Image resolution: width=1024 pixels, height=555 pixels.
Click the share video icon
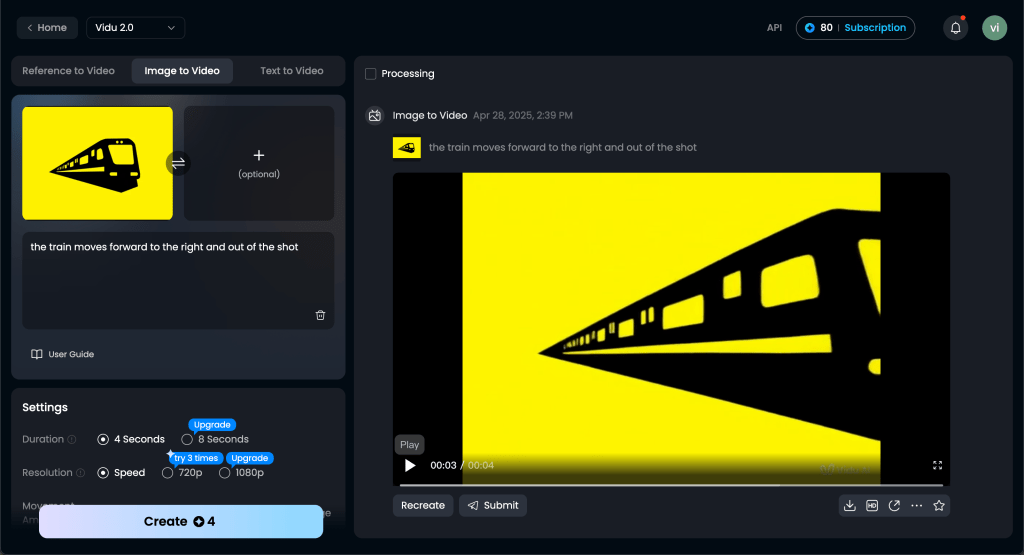pyautogui.click(x=894, y=506)
